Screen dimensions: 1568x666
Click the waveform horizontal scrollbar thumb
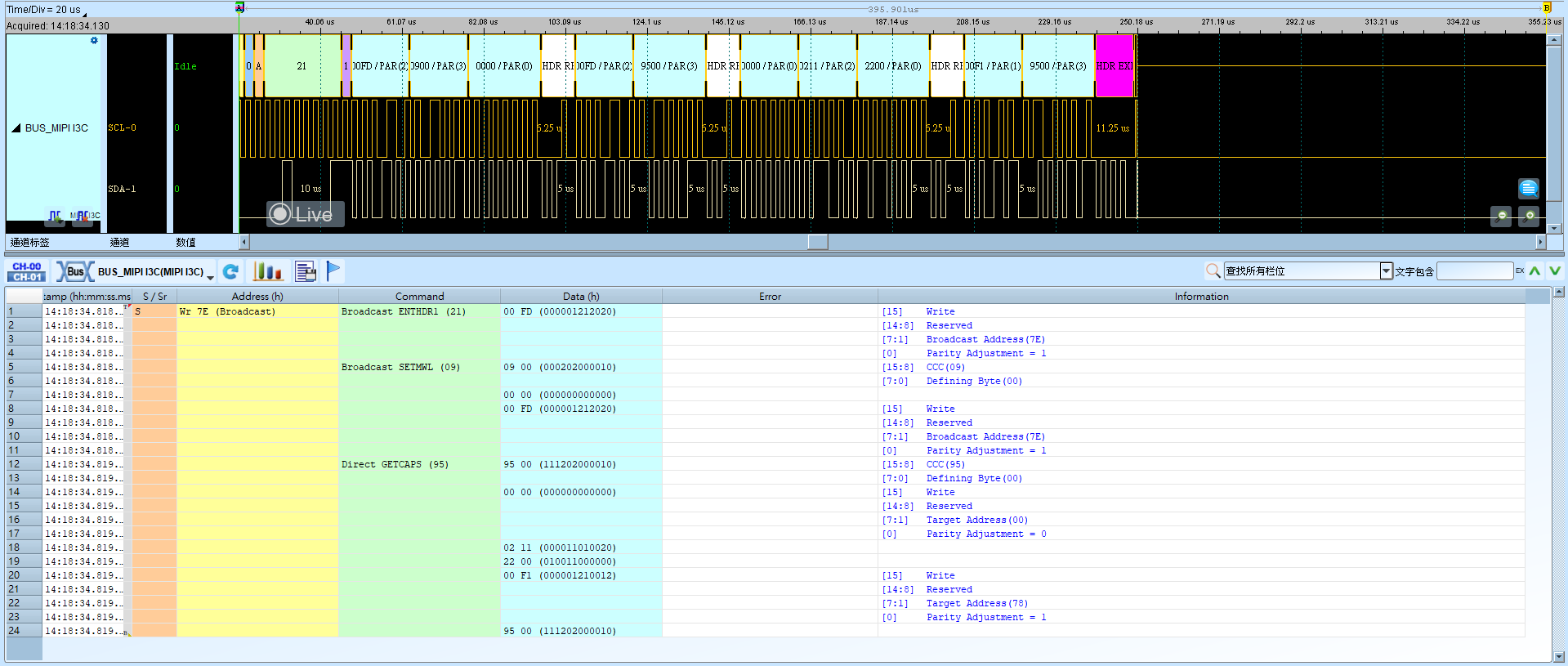(818, 242)
